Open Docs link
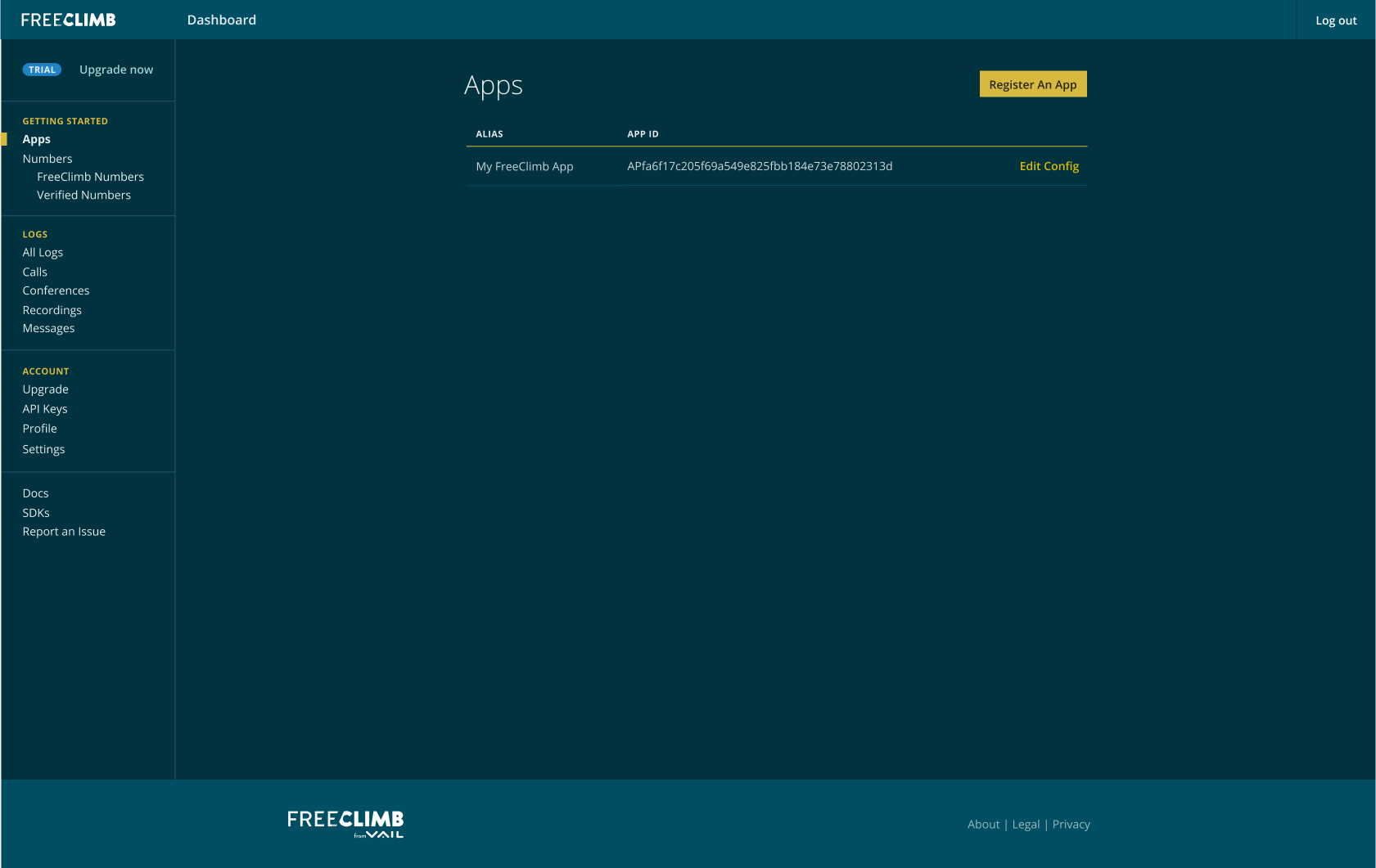The image size is (1376, 868). (36, 493)
